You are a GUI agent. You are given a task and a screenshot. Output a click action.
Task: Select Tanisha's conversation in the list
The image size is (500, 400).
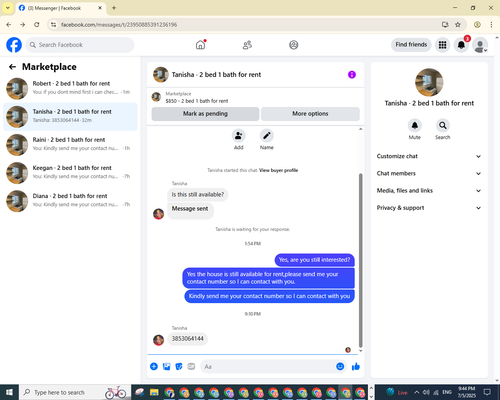70,117
